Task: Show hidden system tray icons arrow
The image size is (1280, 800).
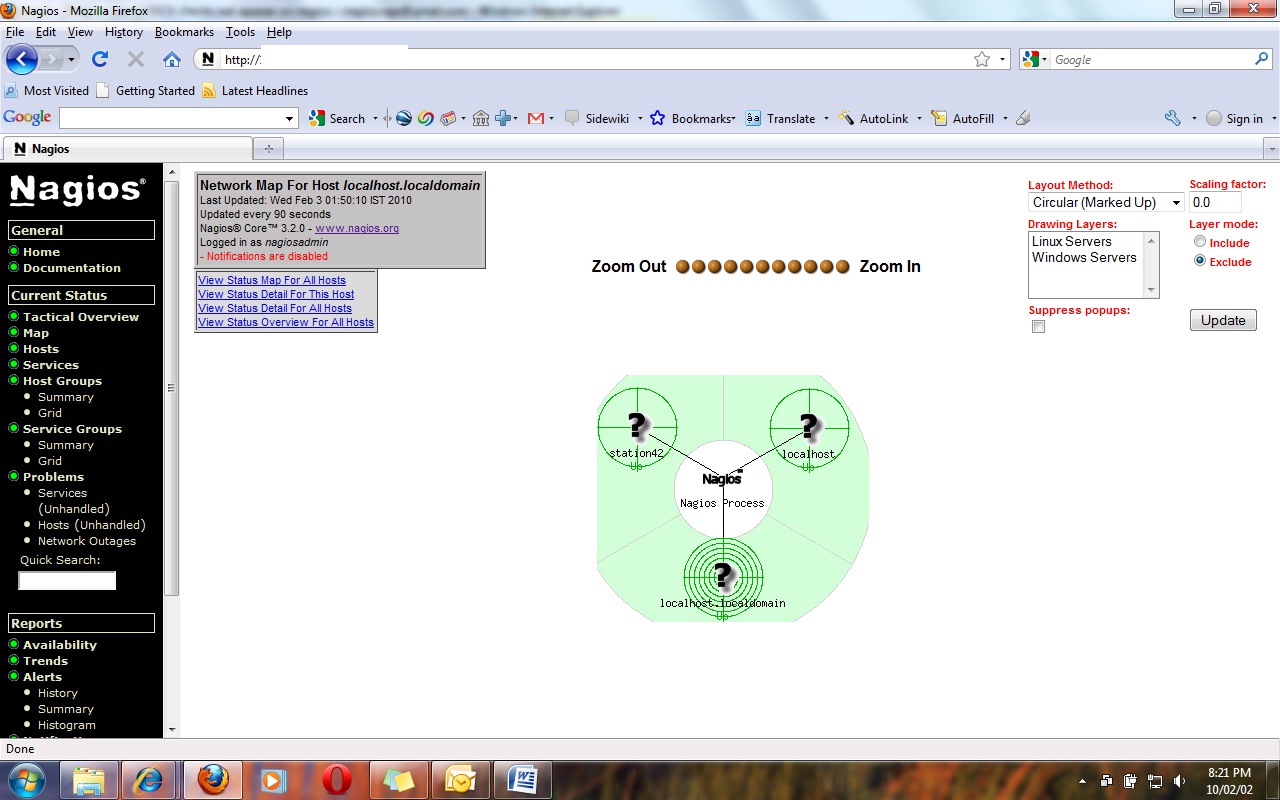Action: 1083,781
